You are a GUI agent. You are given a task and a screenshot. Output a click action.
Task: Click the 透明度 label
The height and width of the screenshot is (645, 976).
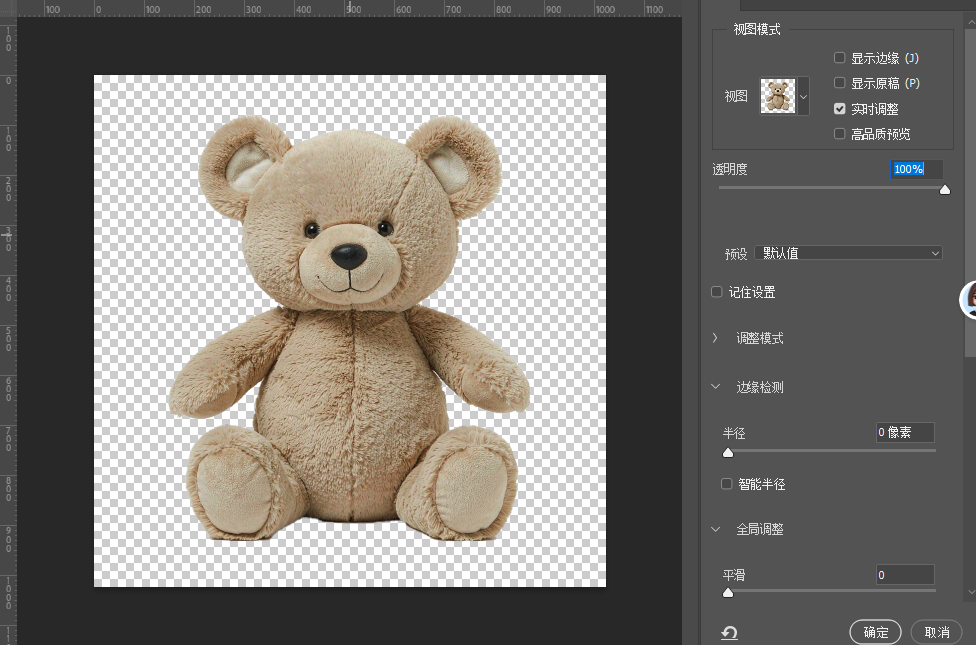[x=730, y=169]
